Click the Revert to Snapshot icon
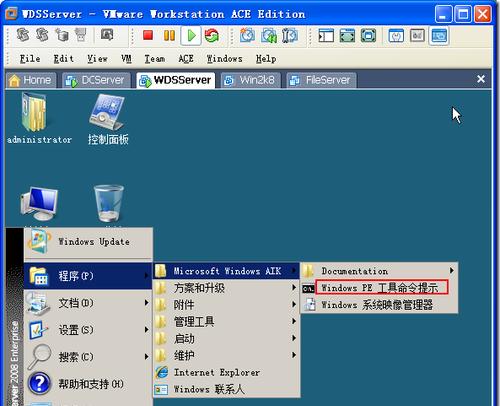The width and height of the screenshot is (500, 406). pos(269,35)
